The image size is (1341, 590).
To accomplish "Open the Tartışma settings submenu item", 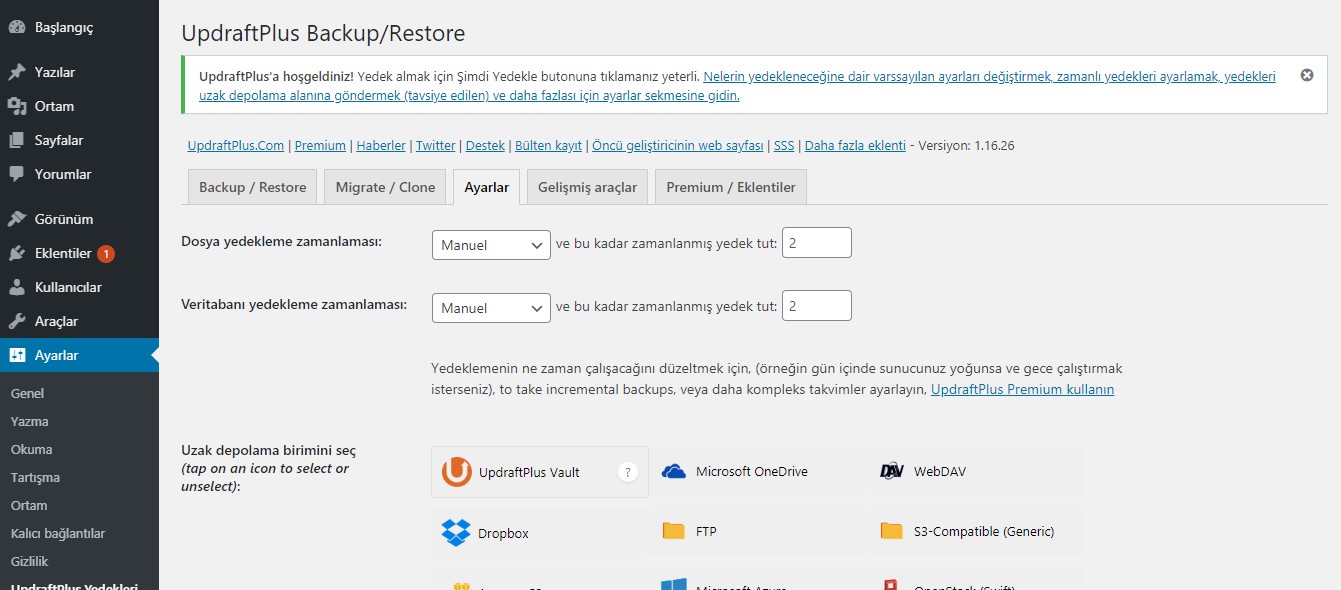I will point(35,477).
